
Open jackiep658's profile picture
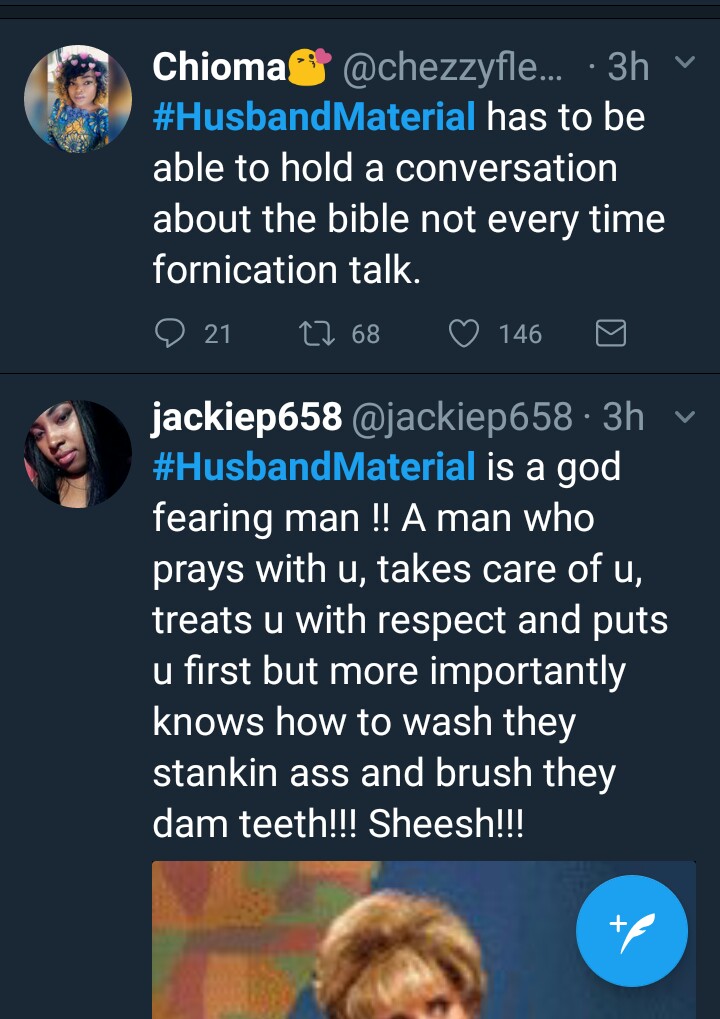(78, 453)
